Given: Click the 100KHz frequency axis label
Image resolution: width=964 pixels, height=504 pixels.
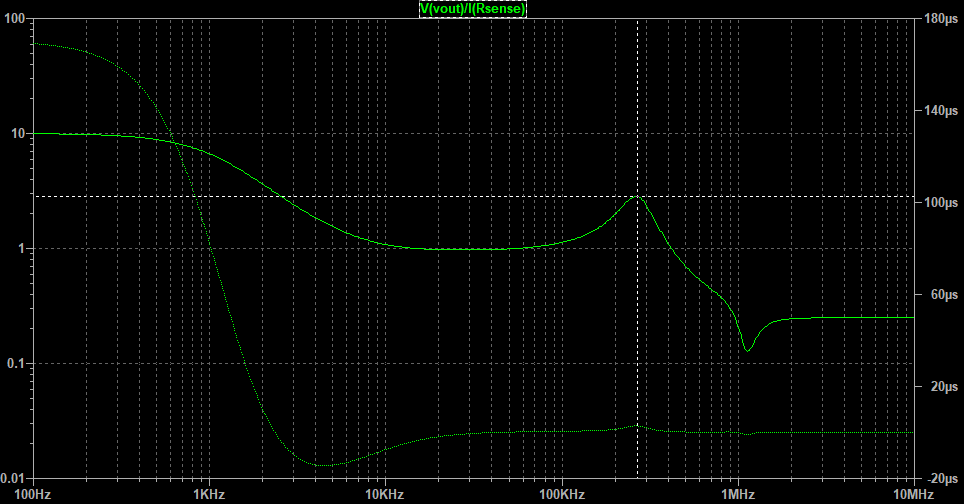Looking at the screenshot, I should point(561,494).
